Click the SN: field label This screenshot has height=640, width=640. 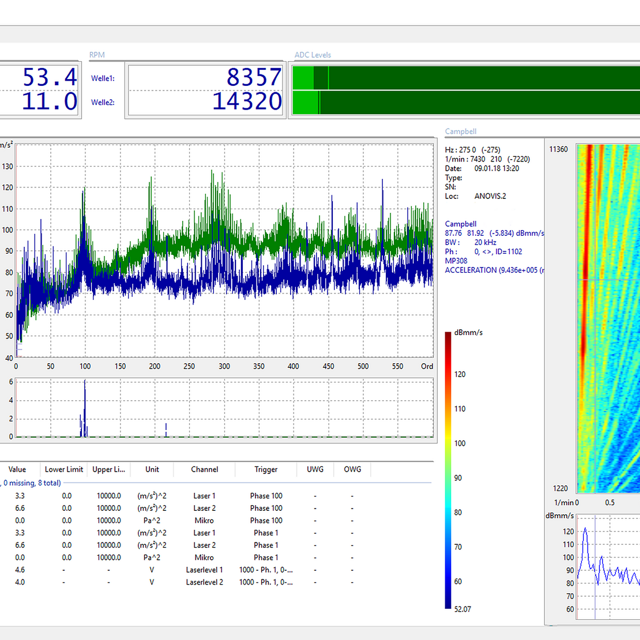click(x=450, y=187)
